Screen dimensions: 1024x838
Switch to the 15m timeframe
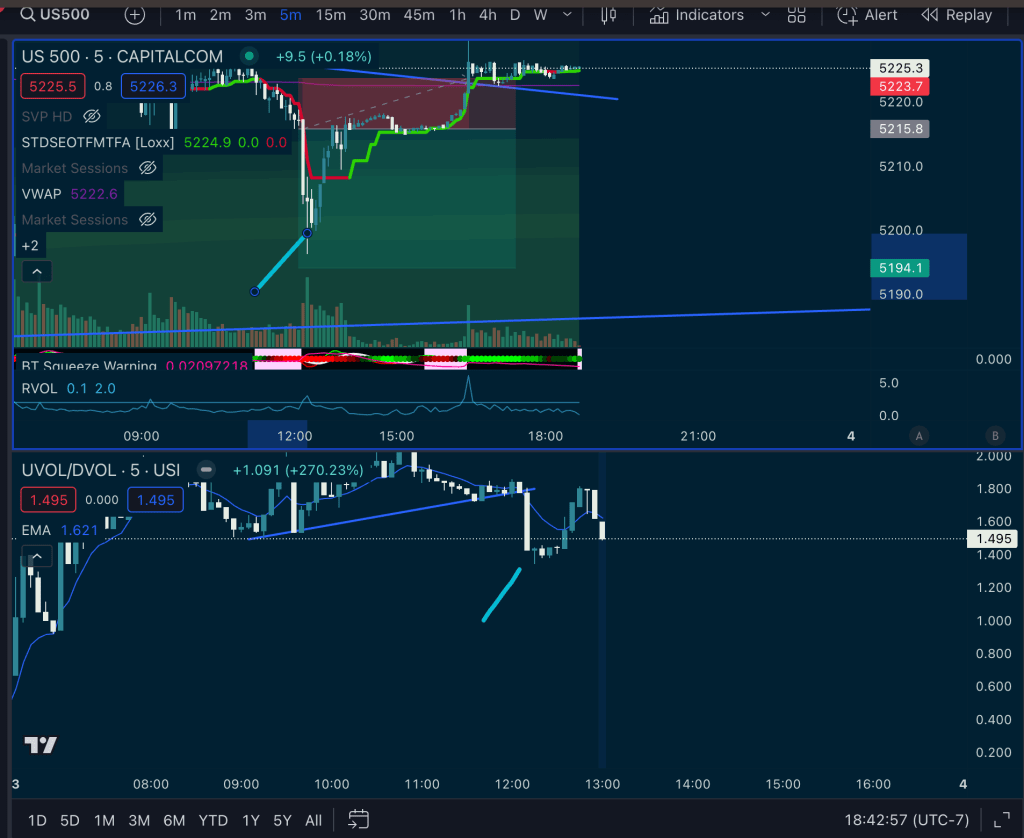[x=330, y=15]
